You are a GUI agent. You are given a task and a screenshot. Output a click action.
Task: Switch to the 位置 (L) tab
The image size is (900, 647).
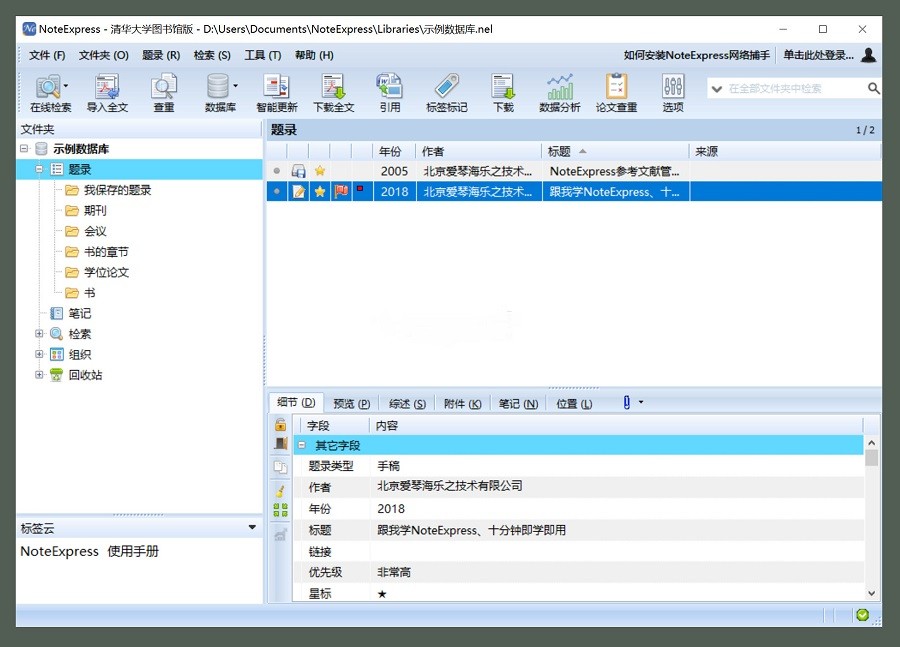coord(574,404)
